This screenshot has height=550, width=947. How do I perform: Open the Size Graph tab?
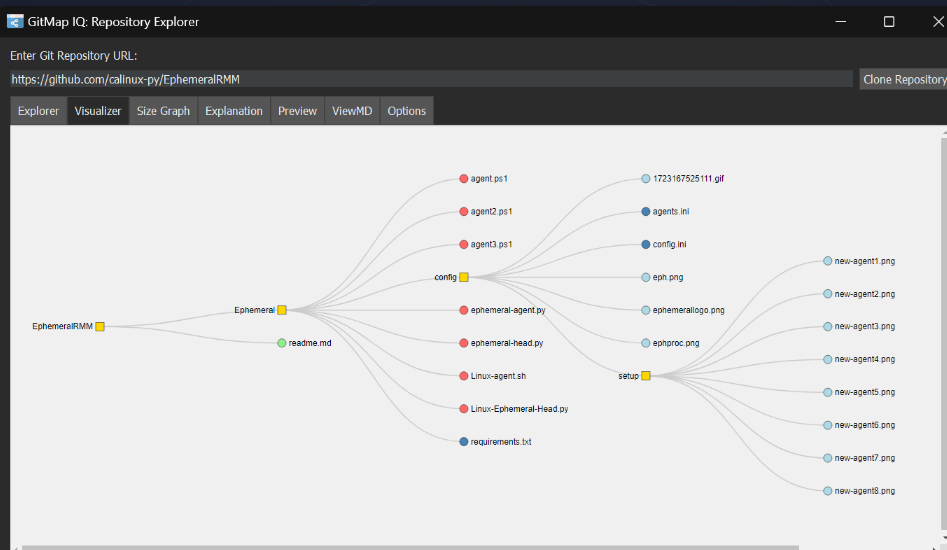coord(163,111)
